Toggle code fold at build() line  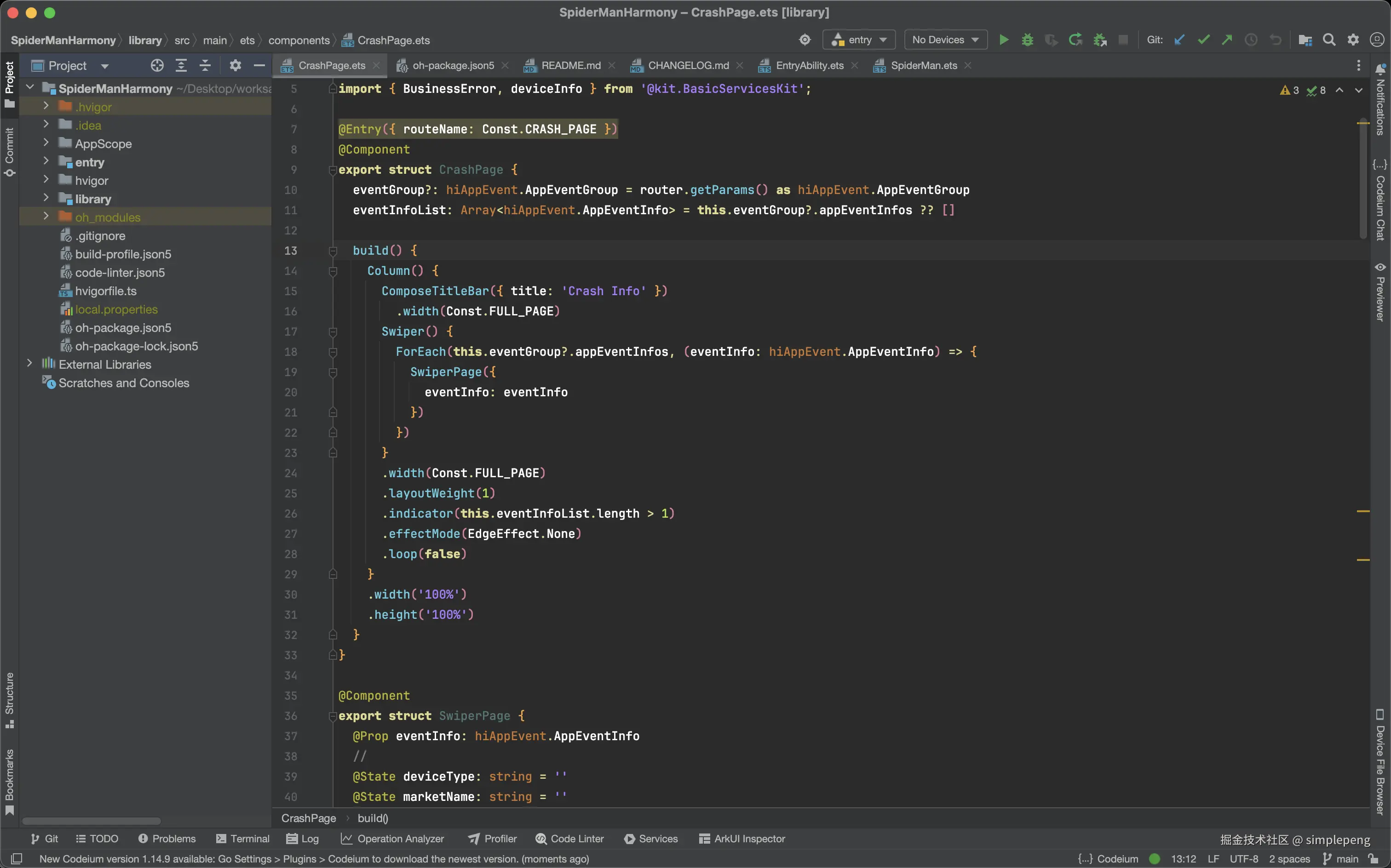tap(333, 251)
